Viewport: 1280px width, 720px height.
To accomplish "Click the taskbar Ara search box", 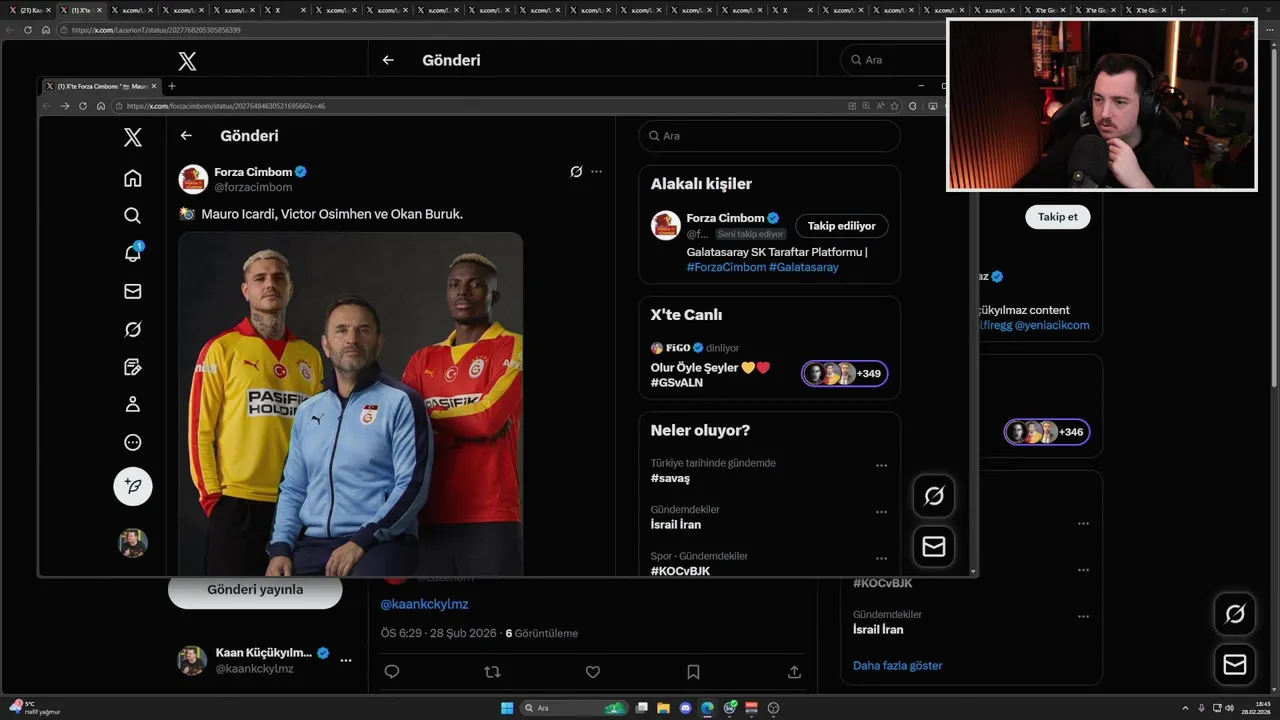I will [x=573, y=708].
